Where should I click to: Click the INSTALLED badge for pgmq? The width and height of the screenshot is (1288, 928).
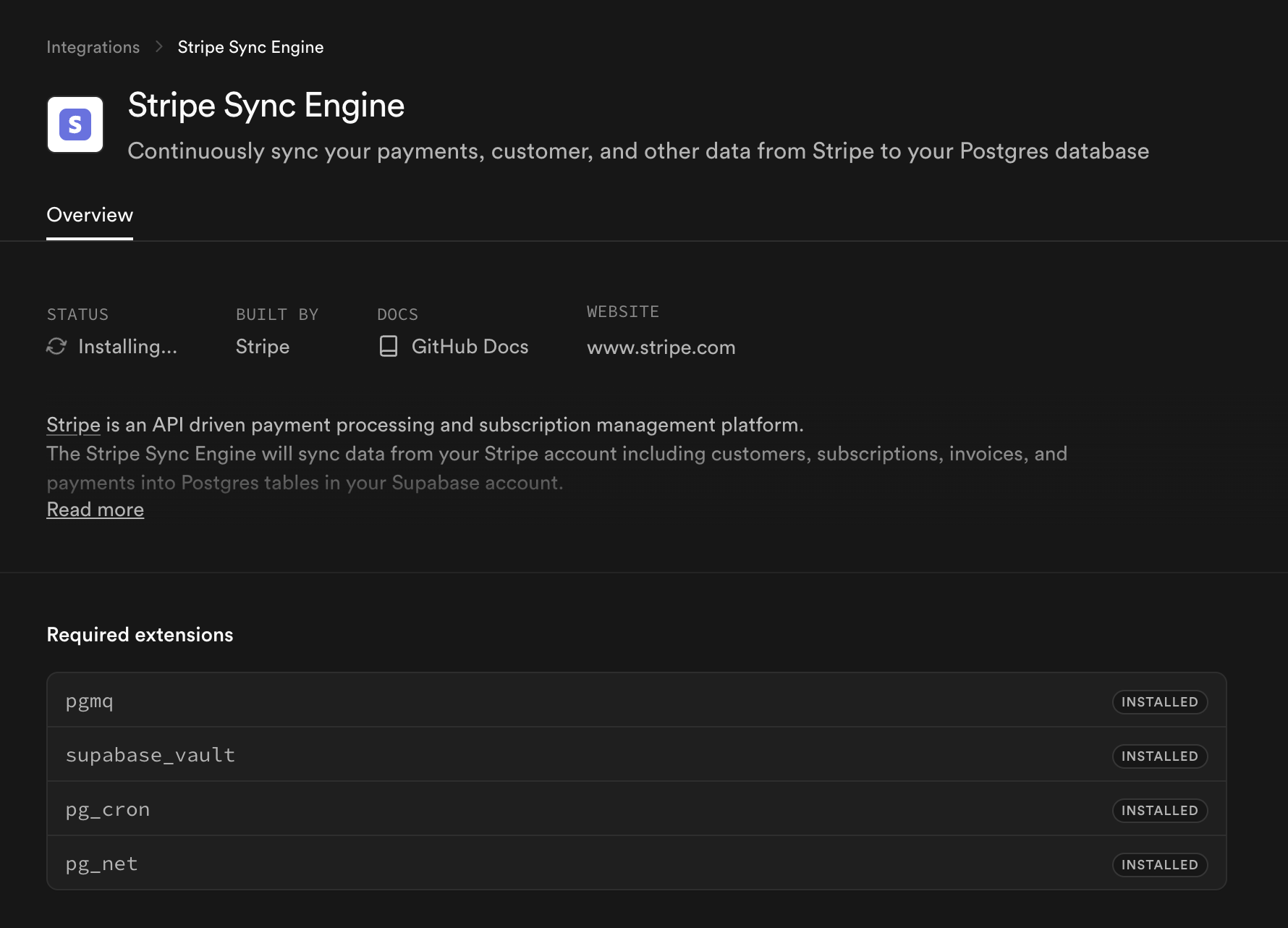click(x=1159, y=702)
